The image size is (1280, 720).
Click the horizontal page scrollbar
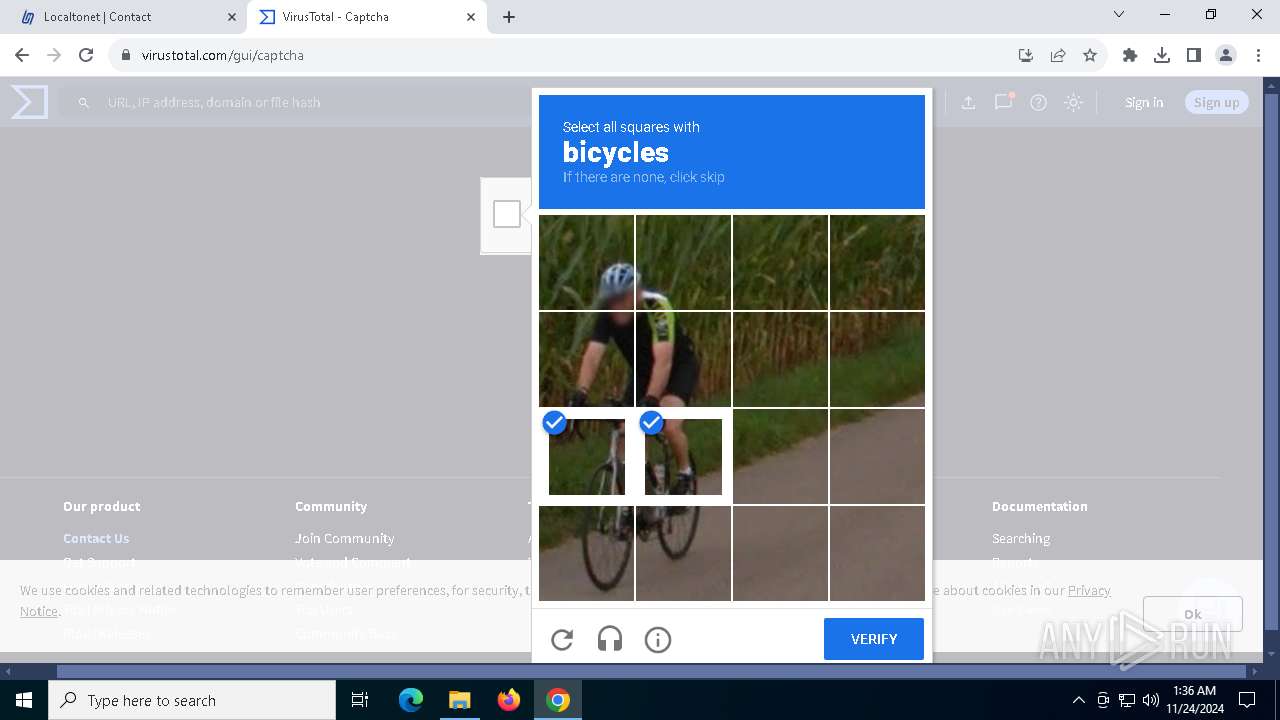pyautogui.click(x=650, y=672)
